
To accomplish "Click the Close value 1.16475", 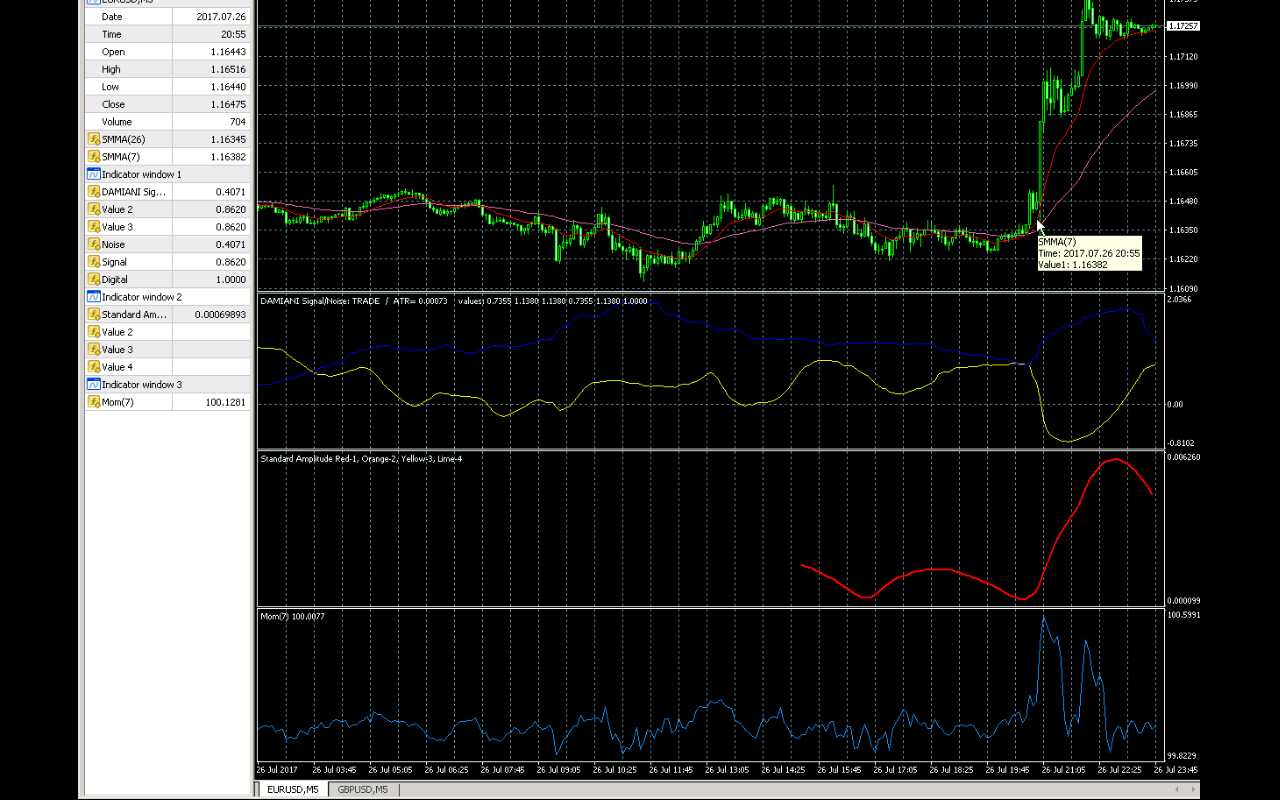I will click(x=228, y=104).
